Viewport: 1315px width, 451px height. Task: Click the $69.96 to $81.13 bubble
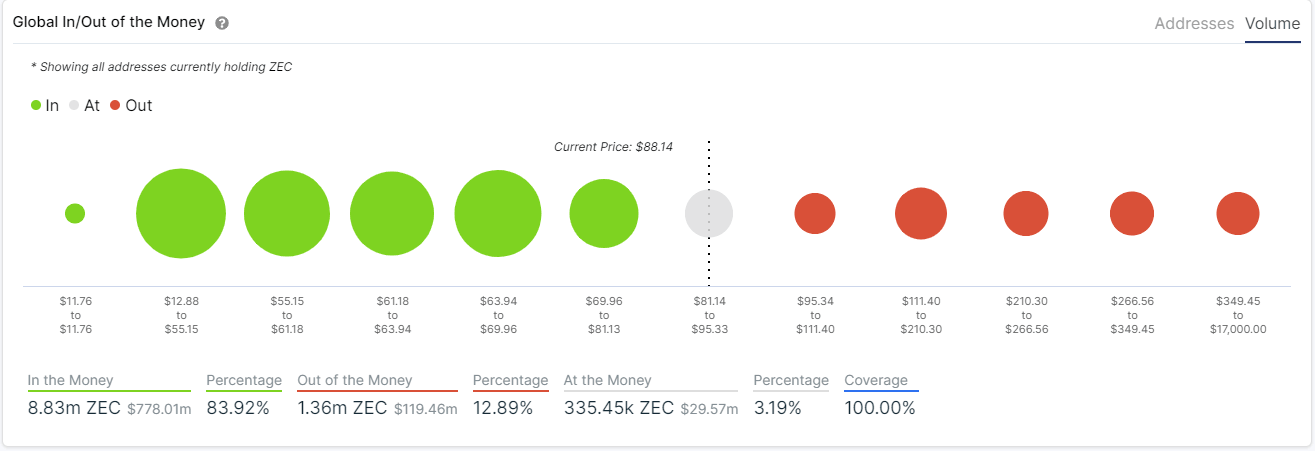click(x=604, y=213)
